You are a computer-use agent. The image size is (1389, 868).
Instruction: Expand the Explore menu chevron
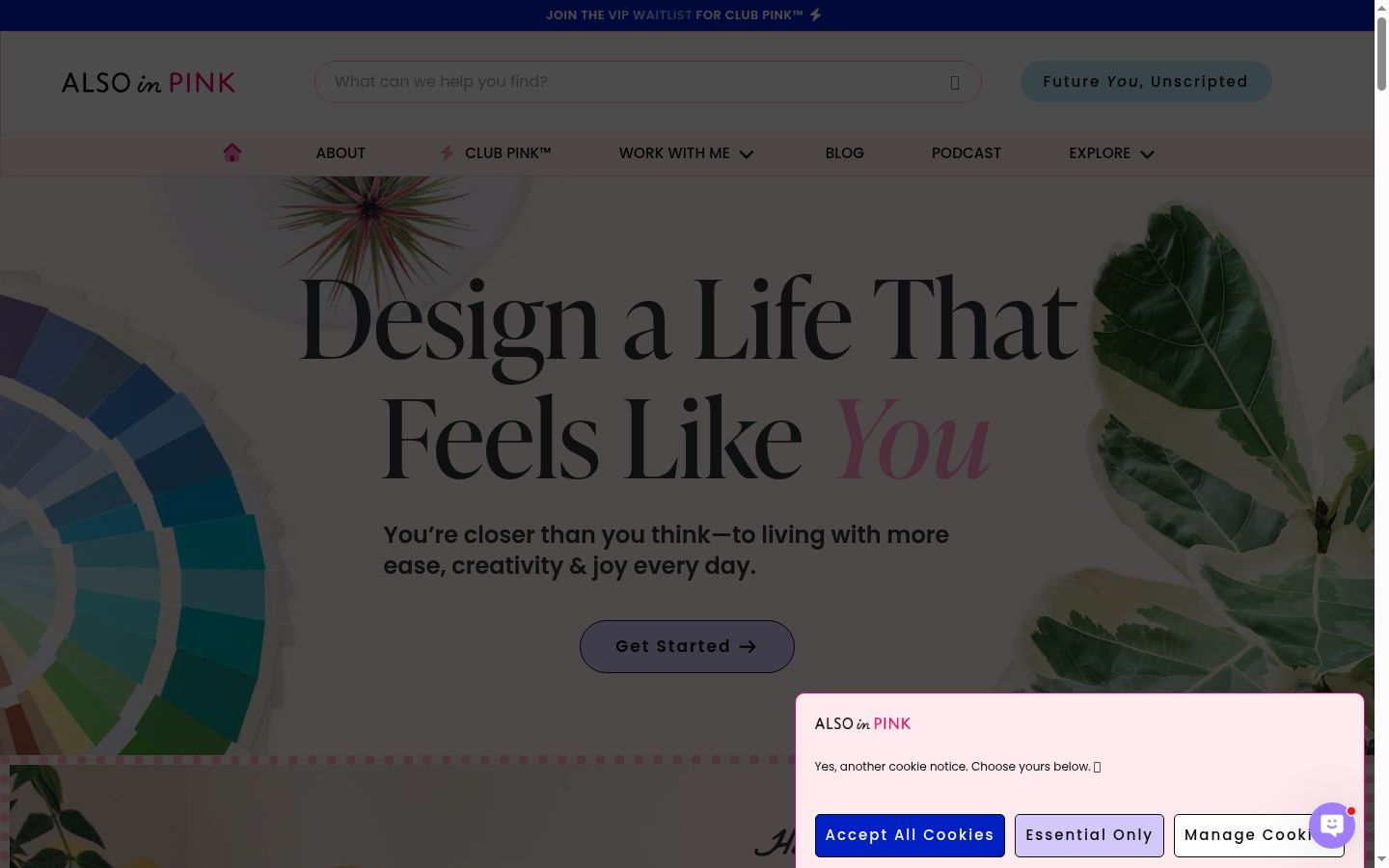pos(1147,154)
